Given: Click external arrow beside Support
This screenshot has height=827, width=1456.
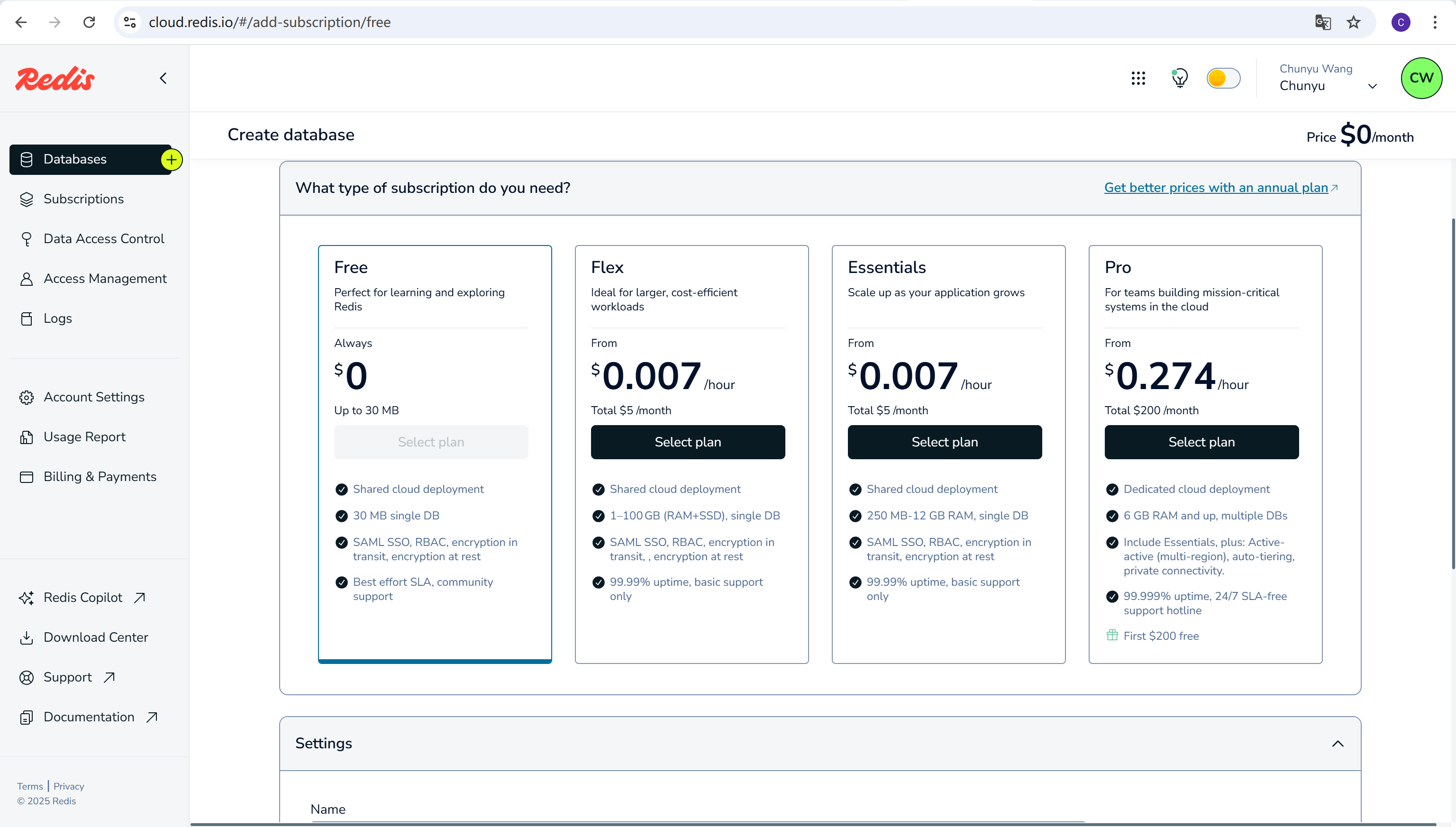Looking at the screenshot, I should (x=109, y=677).
